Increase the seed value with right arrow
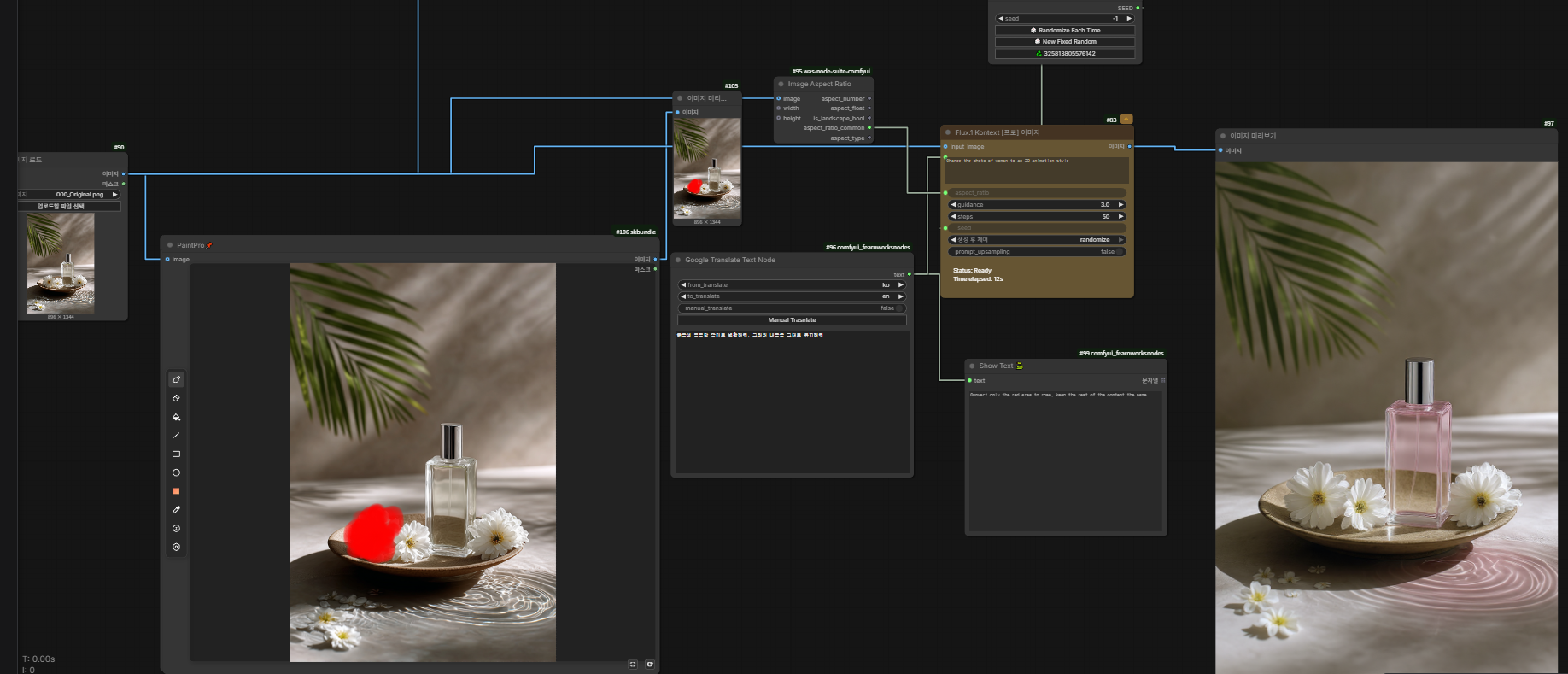 (1129, 18)
